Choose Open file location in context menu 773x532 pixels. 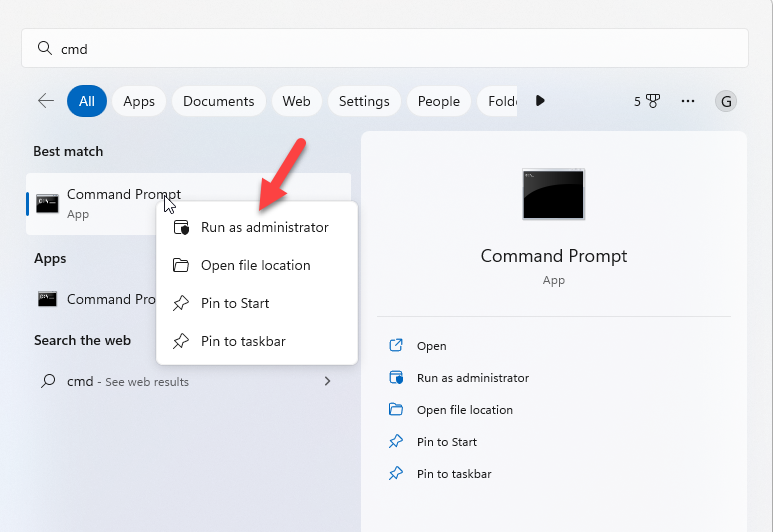pyautogui.click(x=257, y=265)
